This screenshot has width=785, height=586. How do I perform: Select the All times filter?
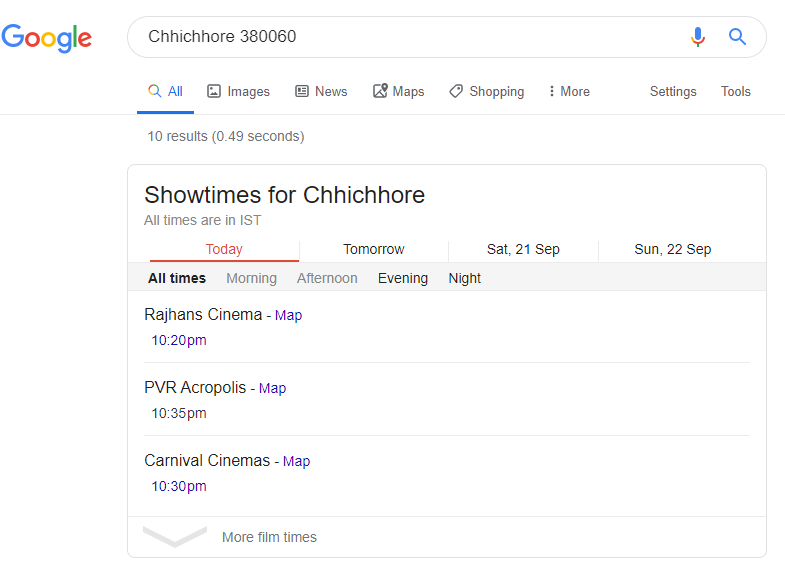click(x=177, y=278)
